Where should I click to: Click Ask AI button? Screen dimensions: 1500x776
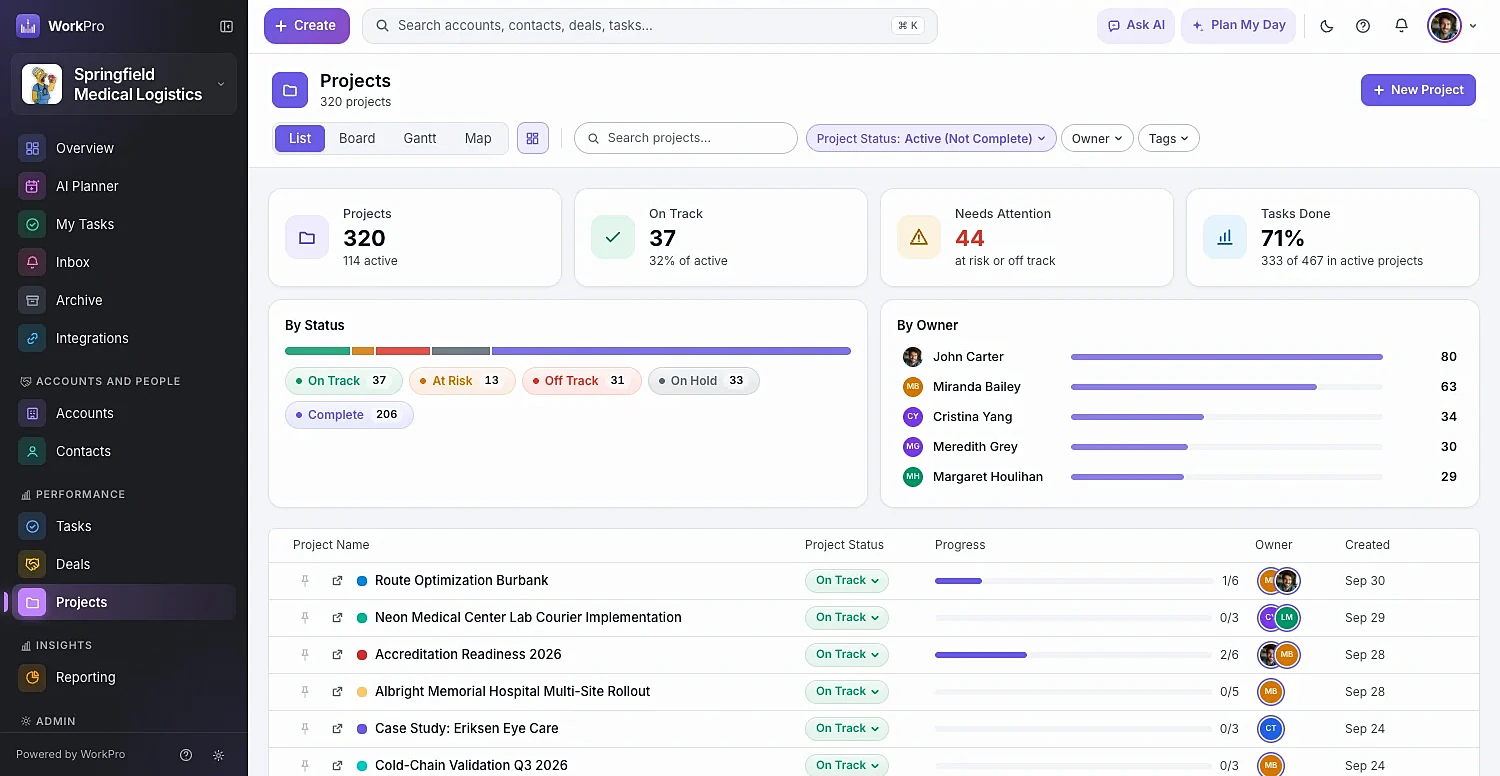tap(1136, 26)
